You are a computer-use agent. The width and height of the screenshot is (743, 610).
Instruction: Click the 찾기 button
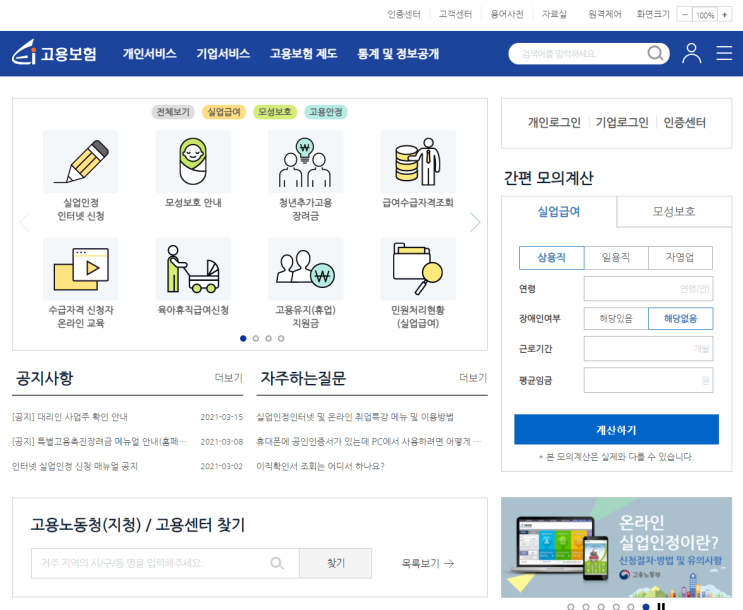pos(335,563)
